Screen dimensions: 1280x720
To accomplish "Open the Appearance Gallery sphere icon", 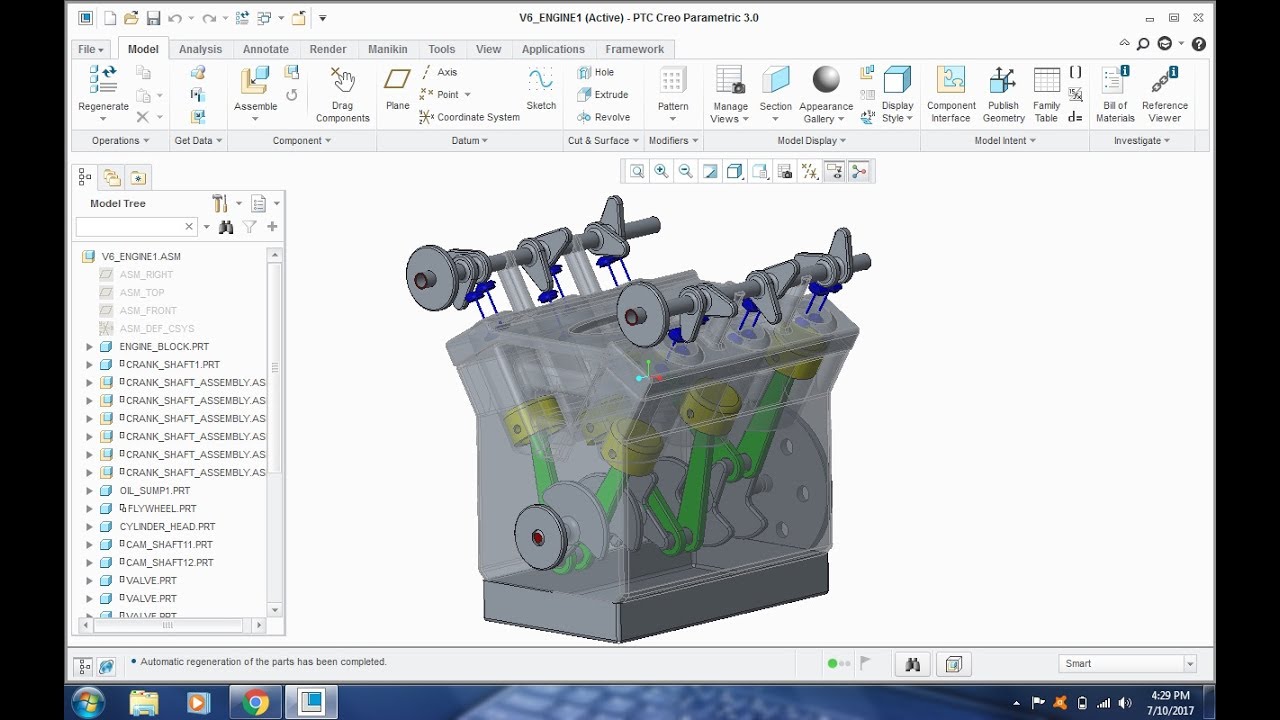I will pos(826,80).
